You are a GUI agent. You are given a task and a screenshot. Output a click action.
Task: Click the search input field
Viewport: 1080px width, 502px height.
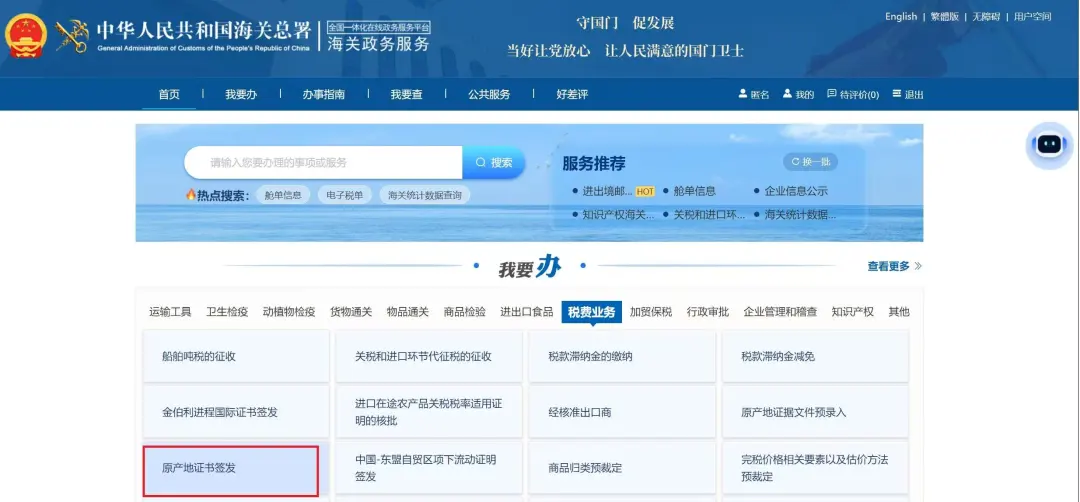coord(323,162)
